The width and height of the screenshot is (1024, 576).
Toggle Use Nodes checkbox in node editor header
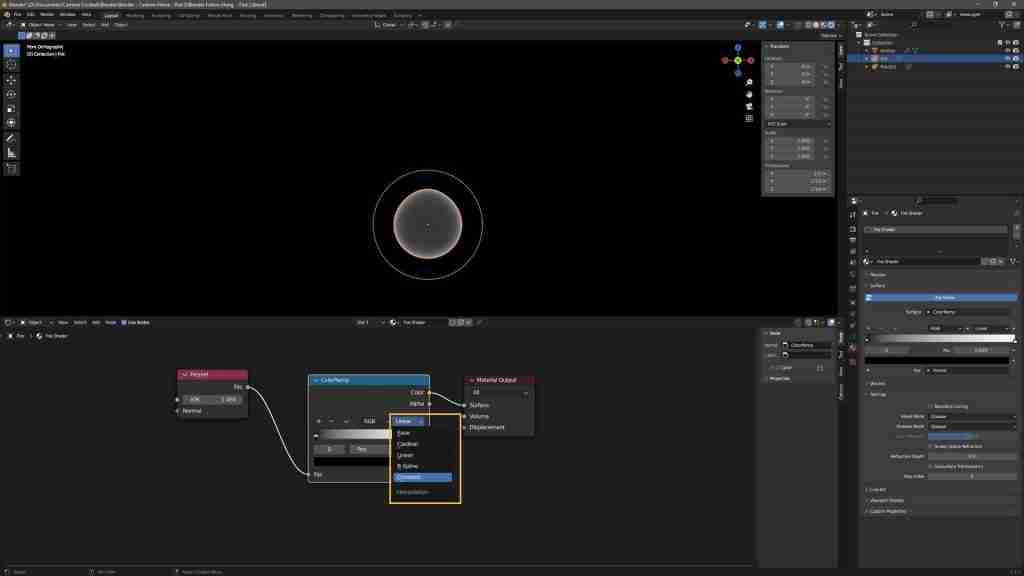[124, 323]
